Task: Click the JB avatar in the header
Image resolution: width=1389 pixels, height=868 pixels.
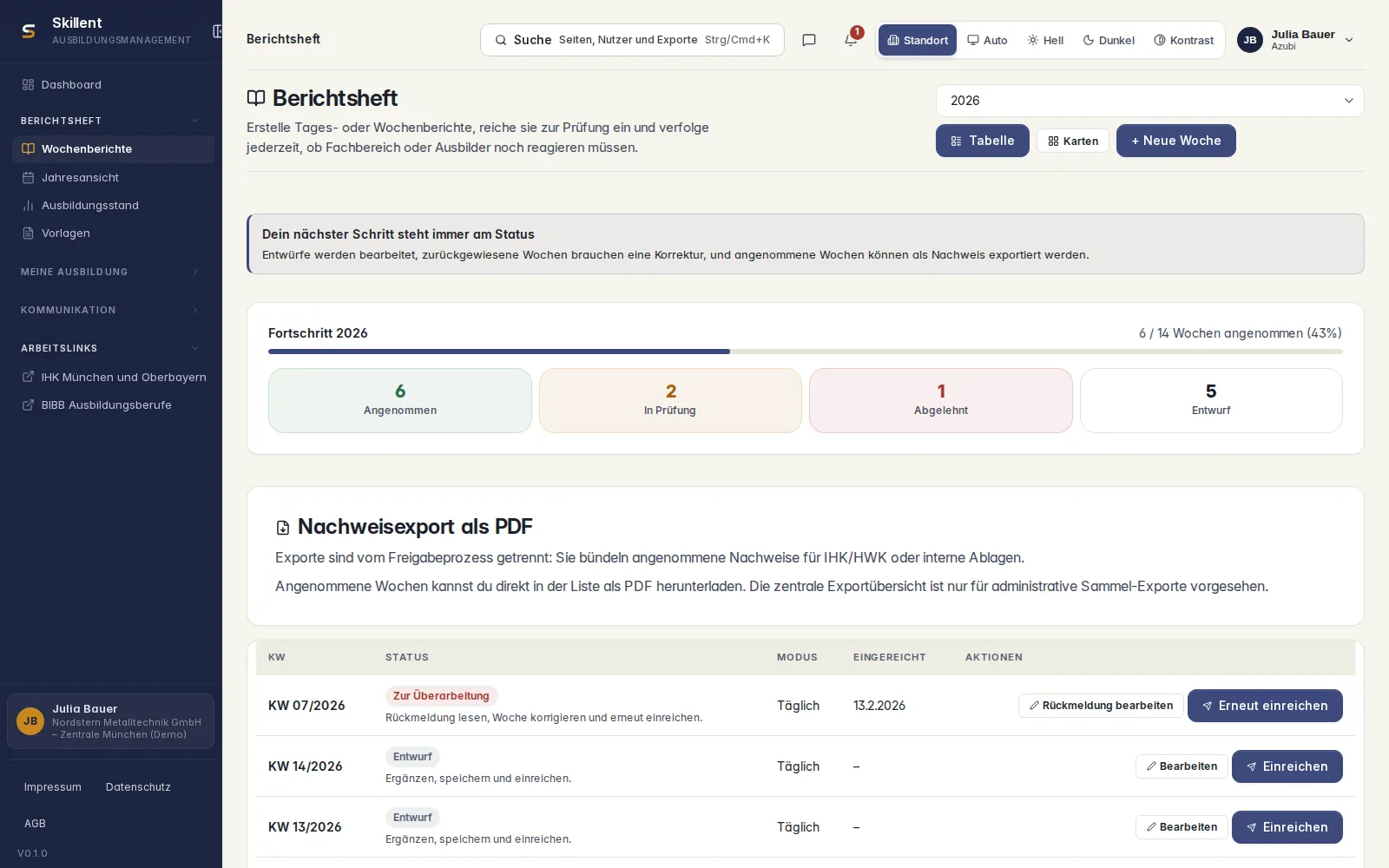Action: [x=1250, y=40]
